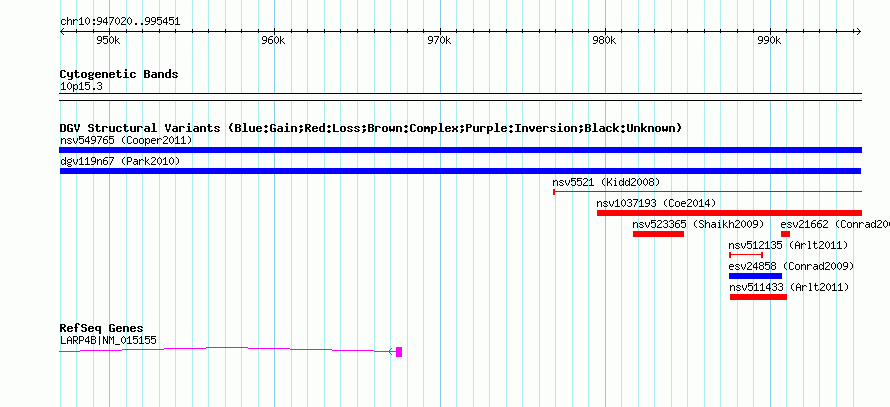Click the chr10:947020..995451 region label
The image size is (890, 407).
pos(120,22)
